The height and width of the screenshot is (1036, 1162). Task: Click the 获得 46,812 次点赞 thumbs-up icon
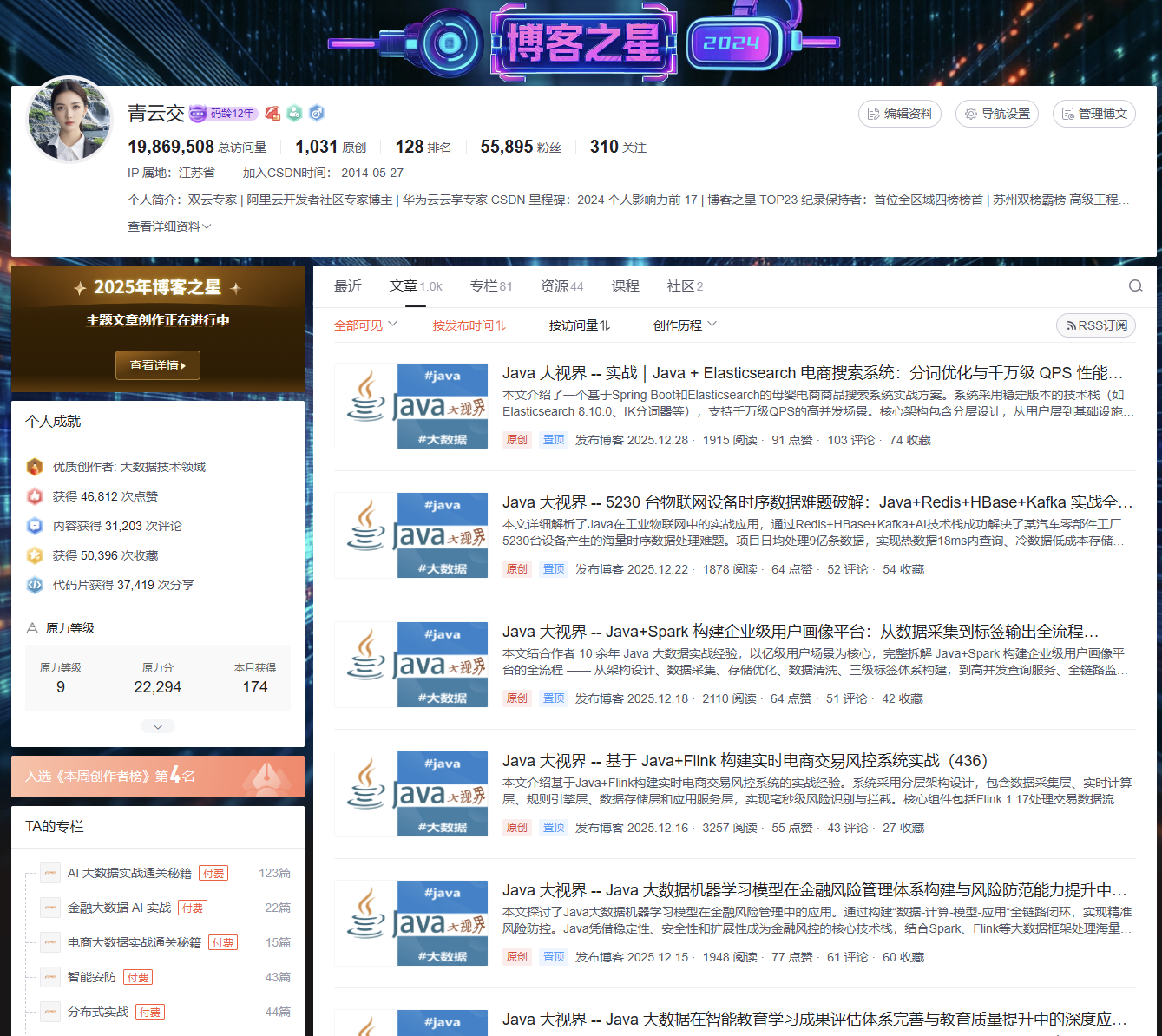[x=35, y=496]
